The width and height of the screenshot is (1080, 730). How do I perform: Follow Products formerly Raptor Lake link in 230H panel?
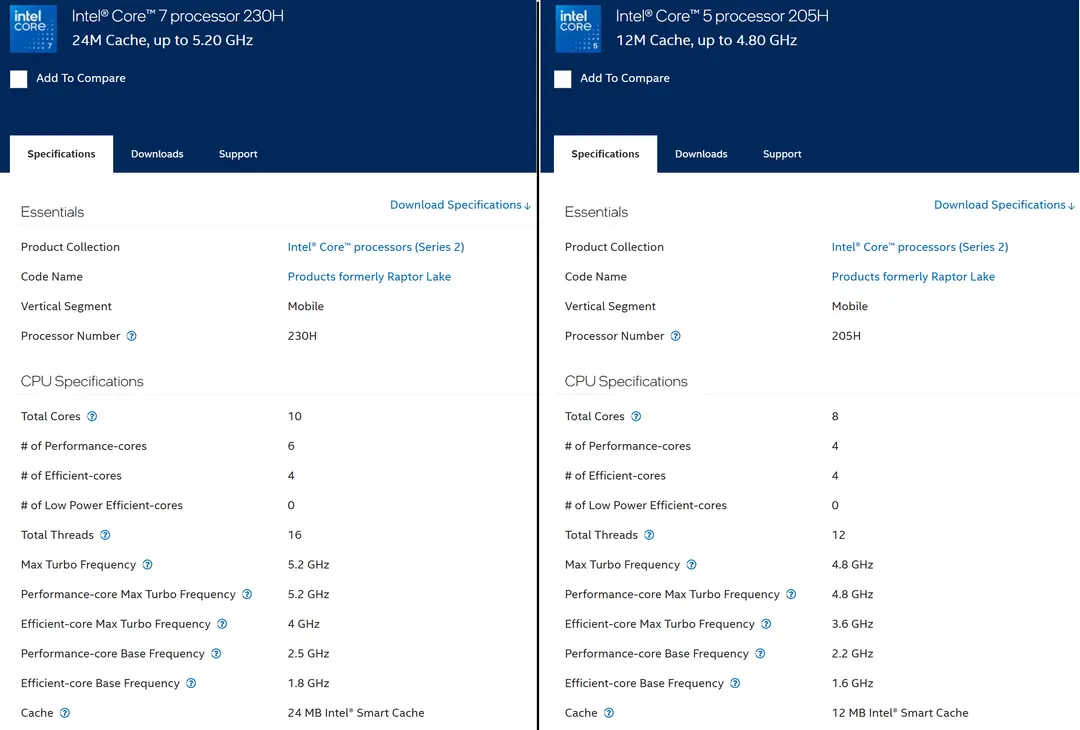pos(369,276)
